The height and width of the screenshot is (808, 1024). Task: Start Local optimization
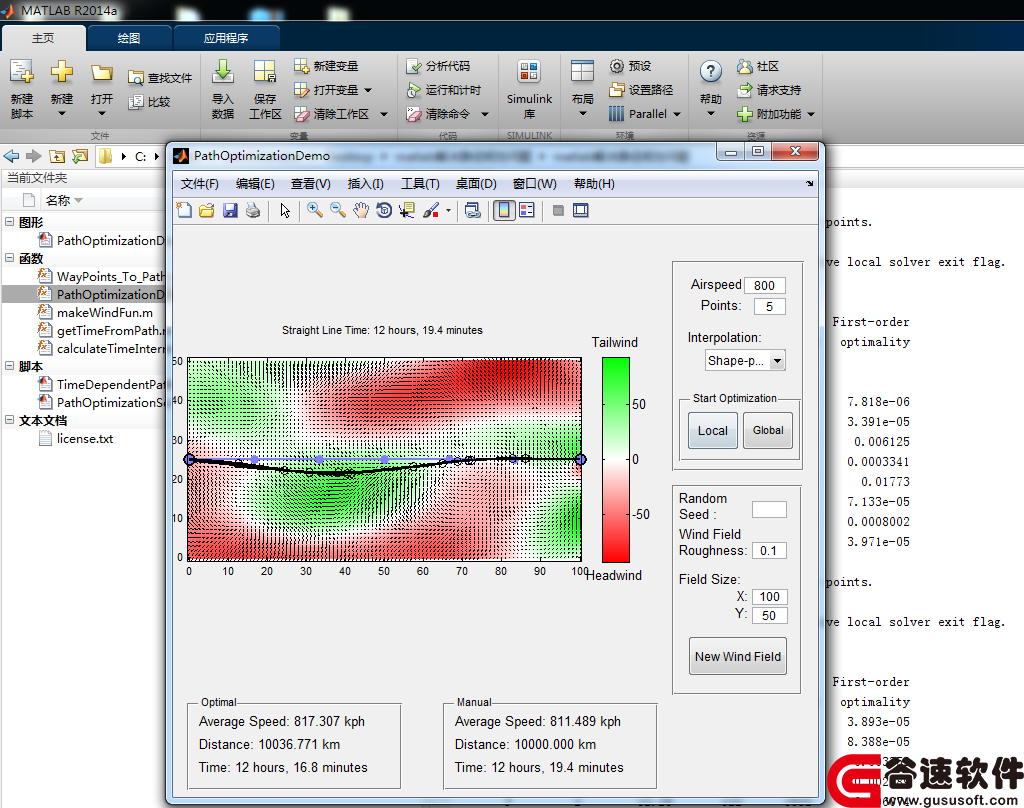pos(712,430)
